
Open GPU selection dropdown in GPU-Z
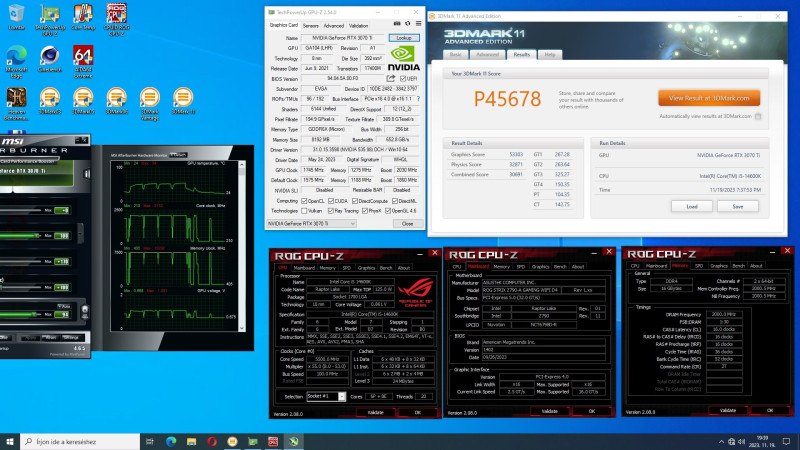pos(311,223)
